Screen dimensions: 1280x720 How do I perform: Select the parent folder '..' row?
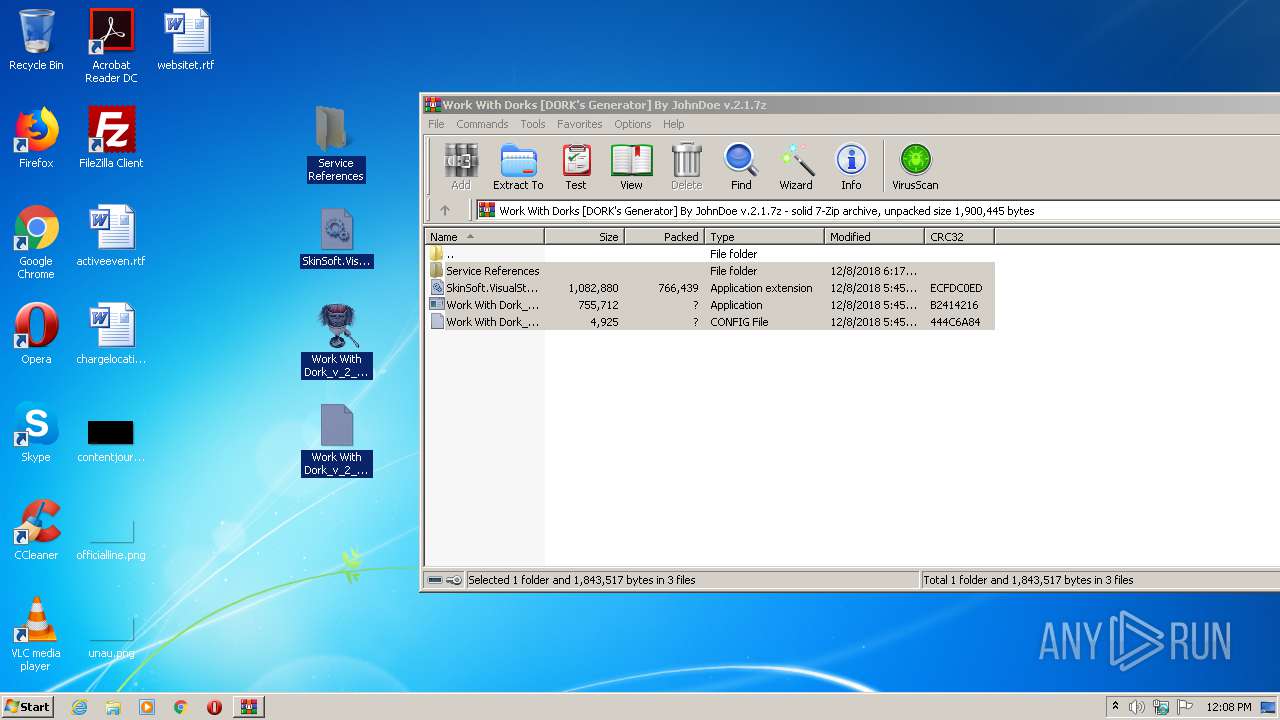pos(710,254)
